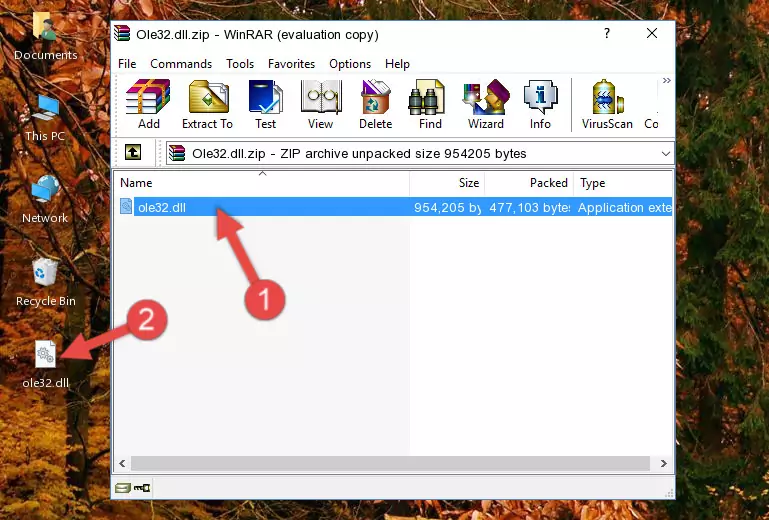Start the VirusScan tool
The image size is (769, 520).
pyautogui.click(x=607, y=104)
